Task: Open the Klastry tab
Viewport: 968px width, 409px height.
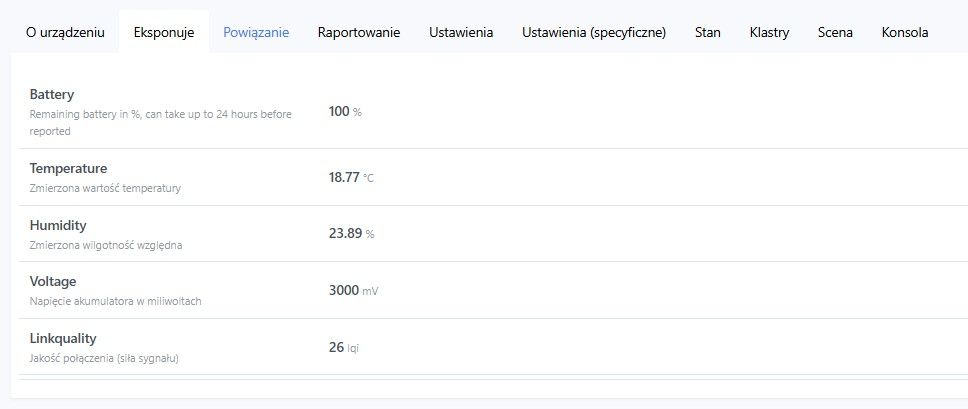Action: [769, 32]
